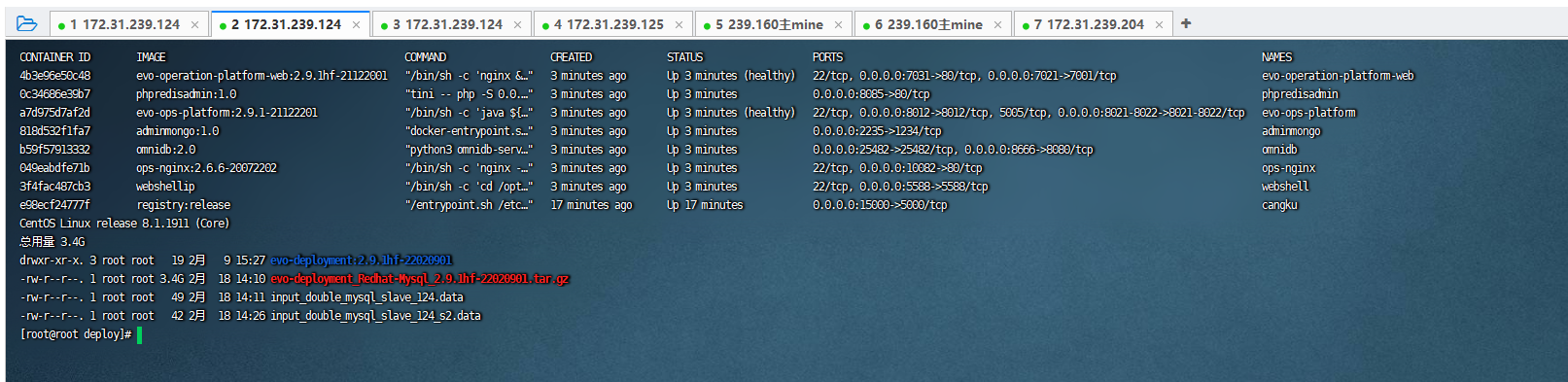Click container name webshell

(x=1286, y=187)
